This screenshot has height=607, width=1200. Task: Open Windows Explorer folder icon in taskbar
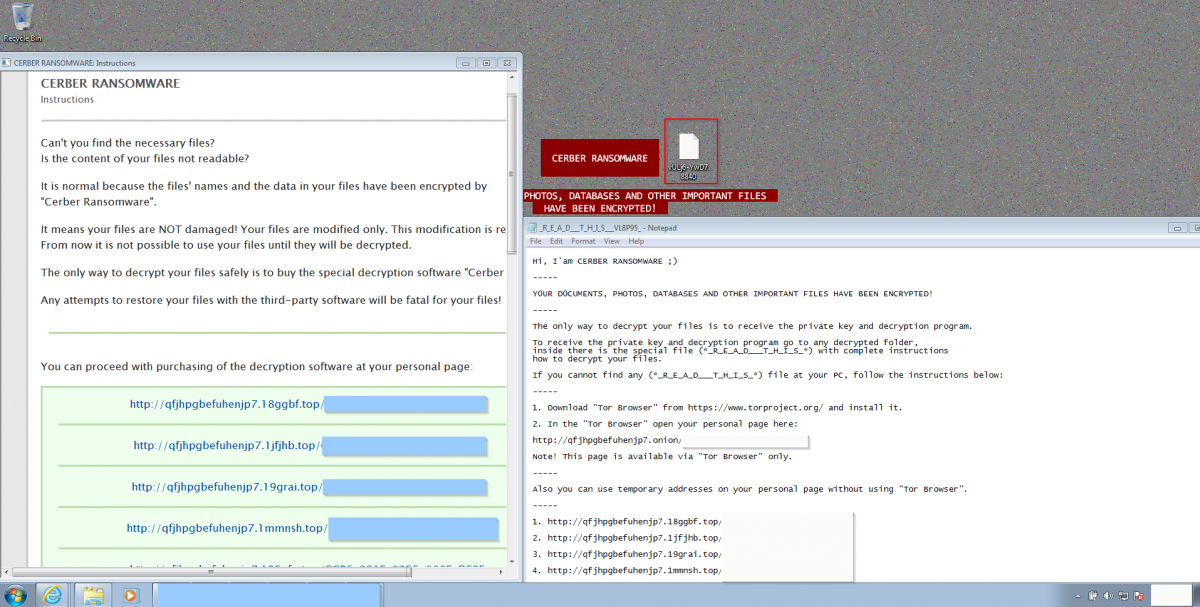(92, 594)
